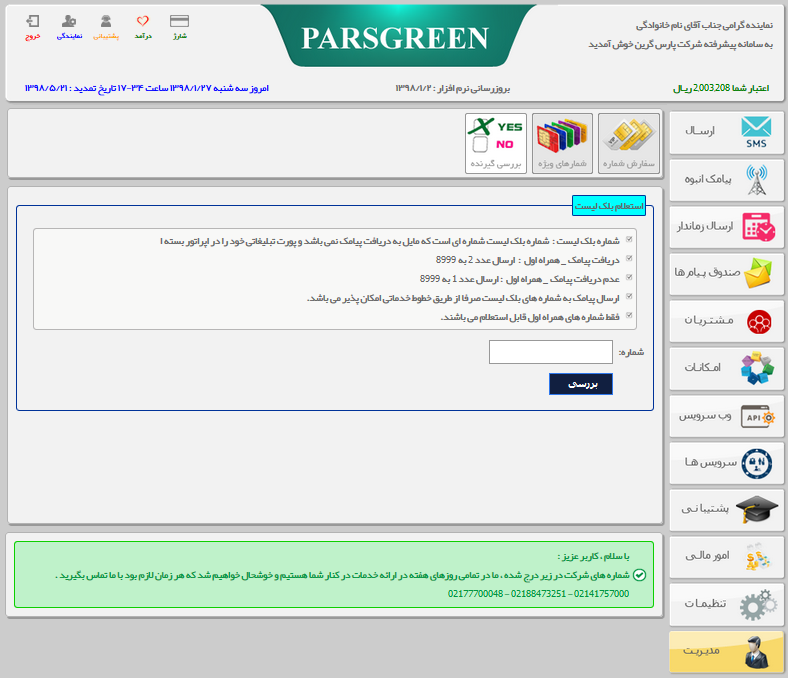Image resolution: width=788 pixels, height=678 pixels.
Task: Click the 'سرویس ها' menu label
Action: (711, 462)
